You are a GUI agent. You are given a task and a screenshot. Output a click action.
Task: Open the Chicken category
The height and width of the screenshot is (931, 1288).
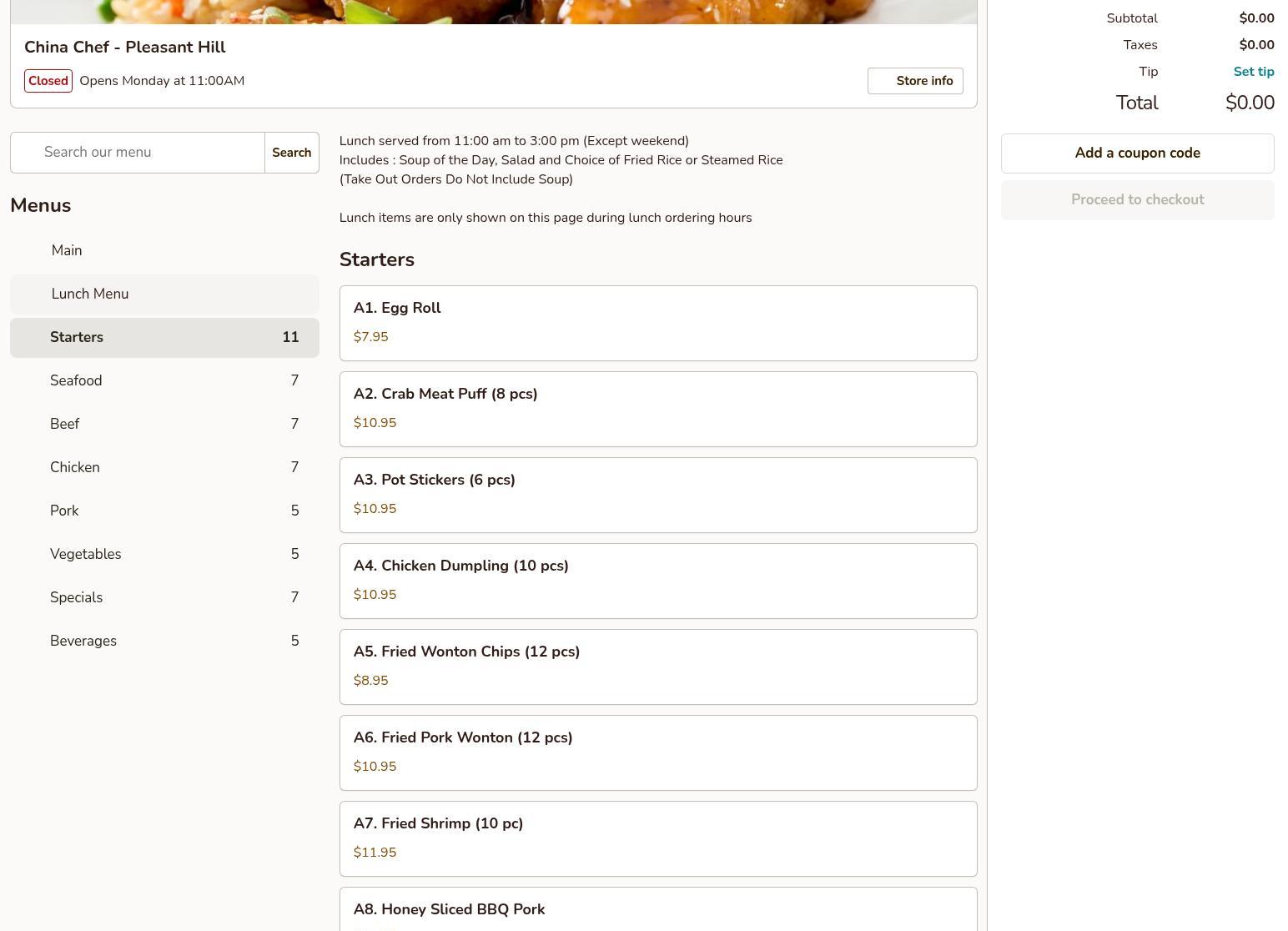(x=164, y=468)
